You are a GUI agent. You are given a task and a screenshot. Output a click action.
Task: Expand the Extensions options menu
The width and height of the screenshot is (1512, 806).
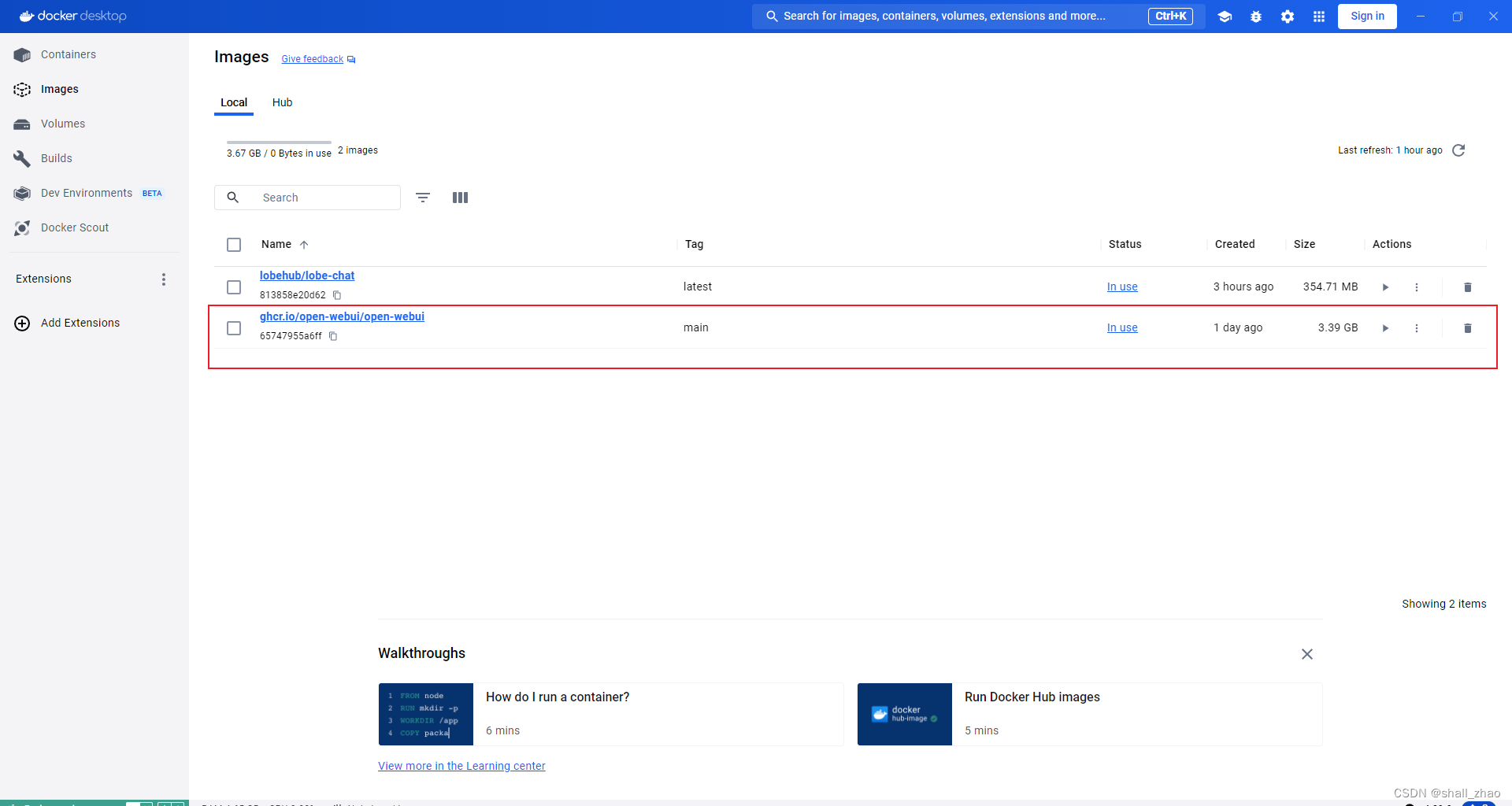(x=164, y=279)
